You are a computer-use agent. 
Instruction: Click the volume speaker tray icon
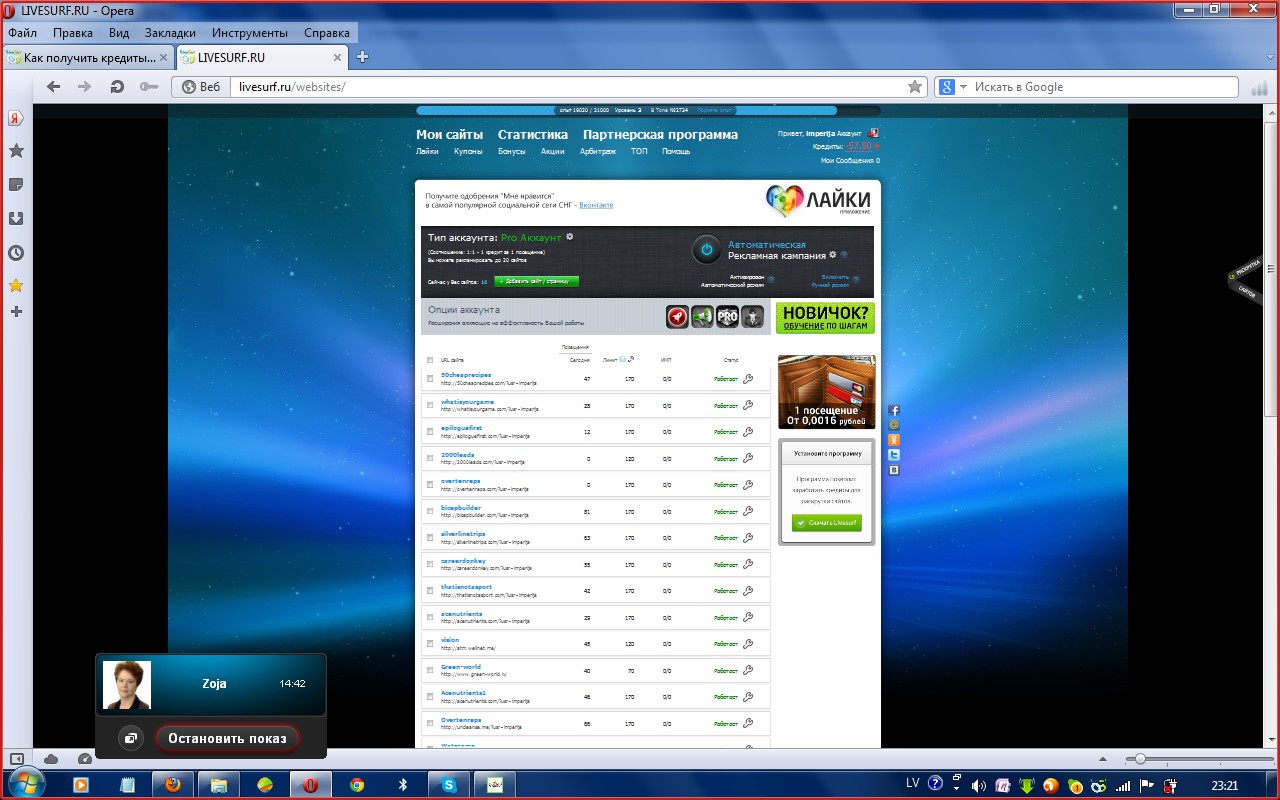[978, 785]
